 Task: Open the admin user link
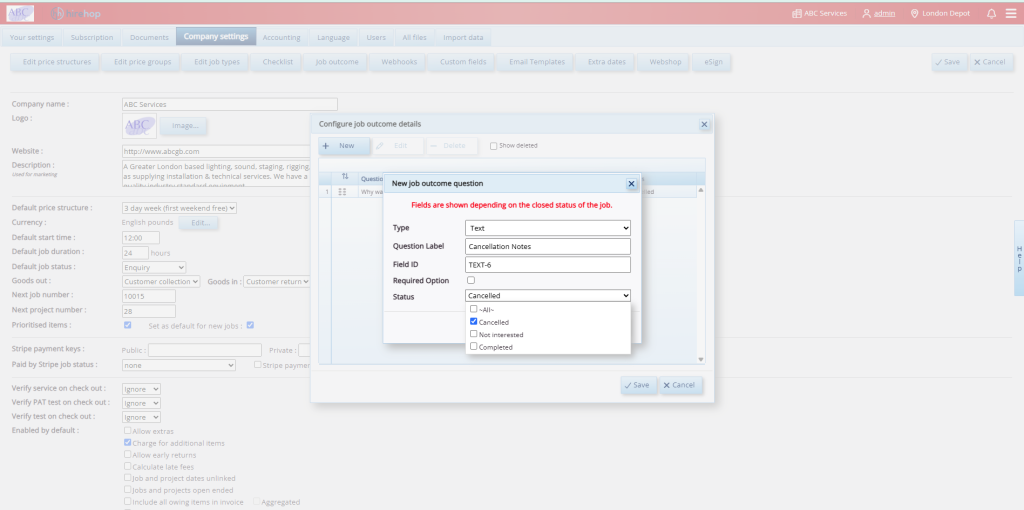[x=879, y=13]
